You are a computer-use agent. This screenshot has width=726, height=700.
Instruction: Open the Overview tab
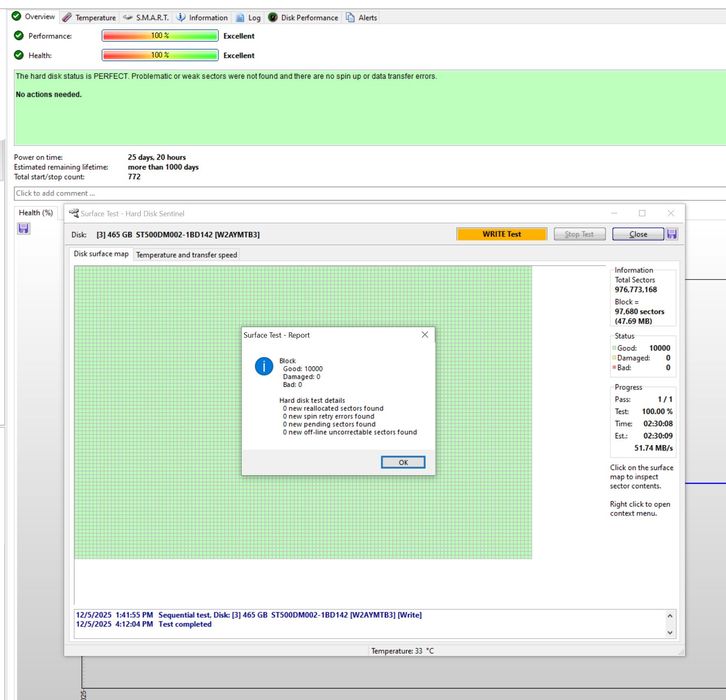(x=34, y=17)
